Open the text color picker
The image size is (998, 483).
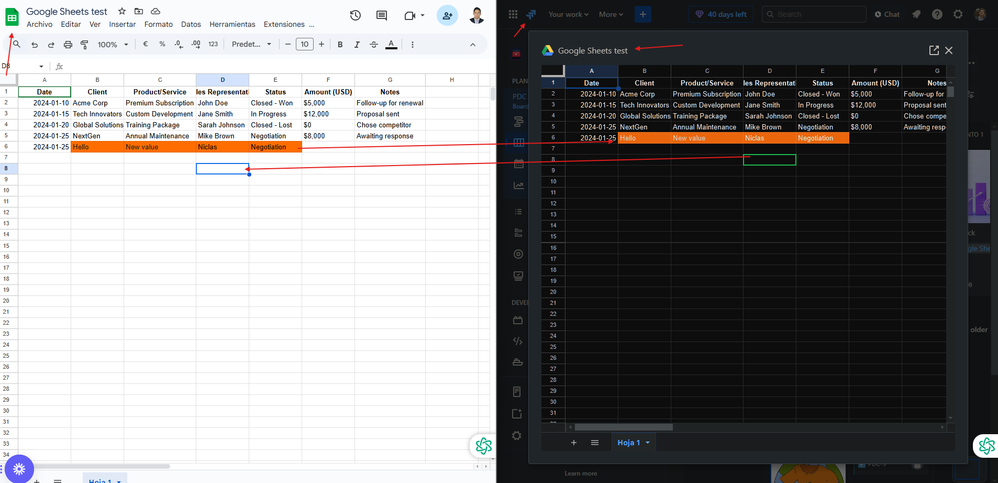tap(390, 45)
